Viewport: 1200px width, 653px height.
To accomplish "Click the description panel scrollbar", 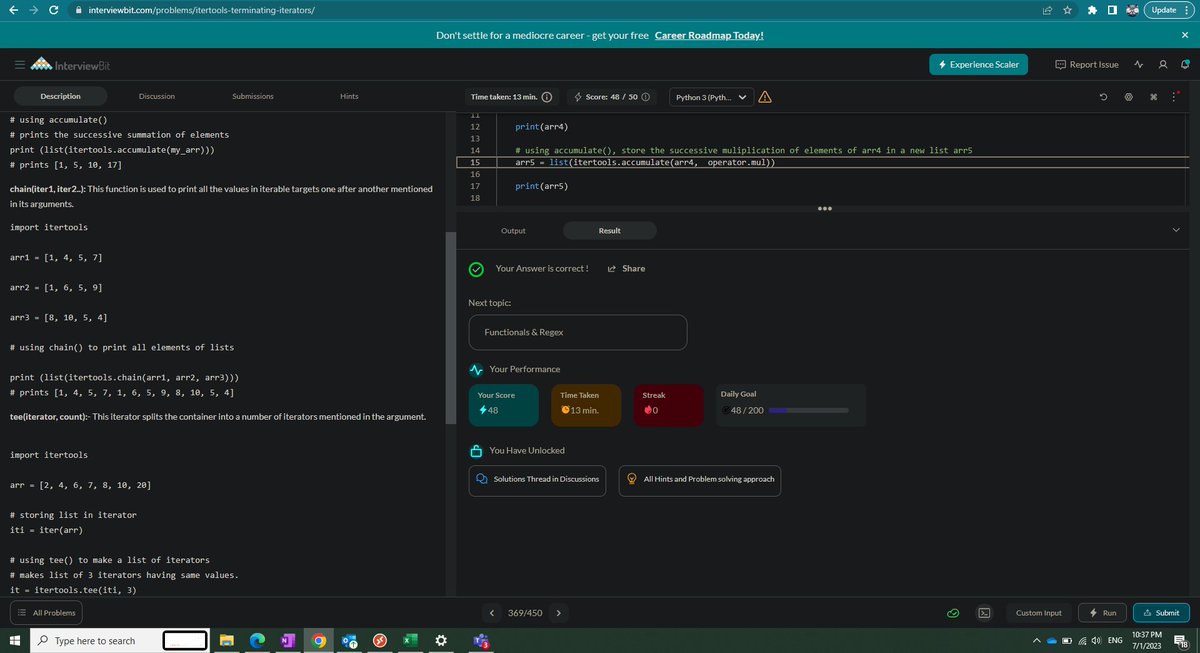I will tap(450, 330).
